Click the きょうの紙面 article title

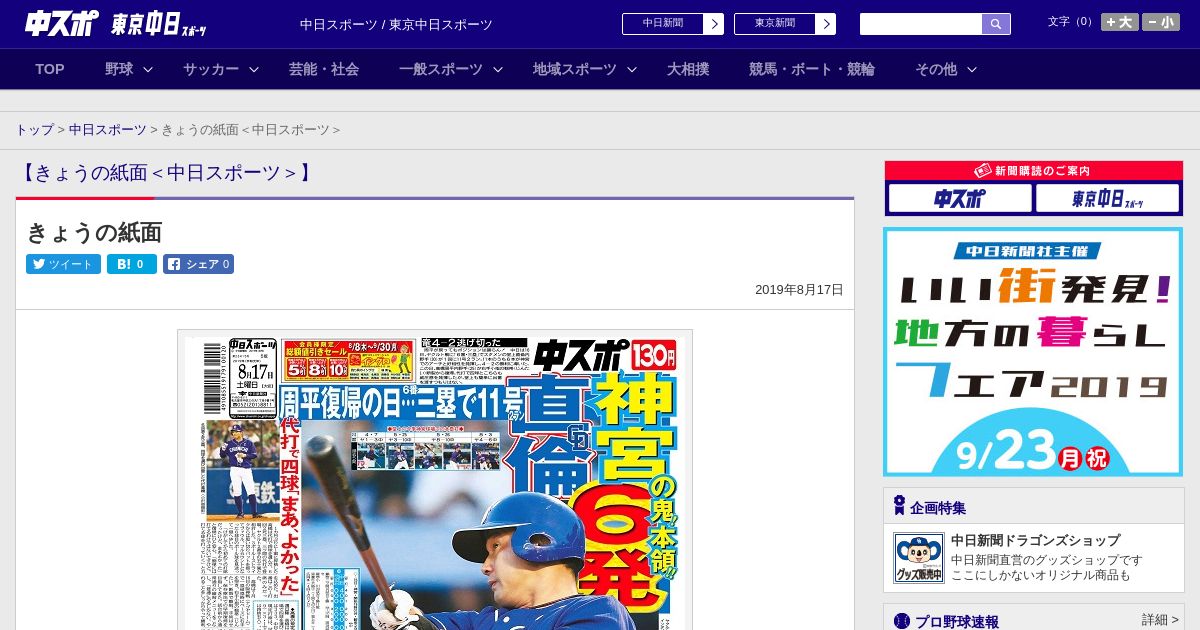(94, 232)
